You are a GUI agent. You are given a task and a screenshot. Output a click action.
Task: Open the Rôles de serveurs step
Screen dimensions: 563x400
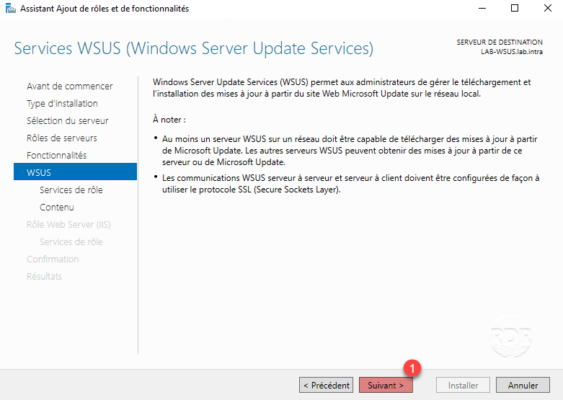click(62, 138)
